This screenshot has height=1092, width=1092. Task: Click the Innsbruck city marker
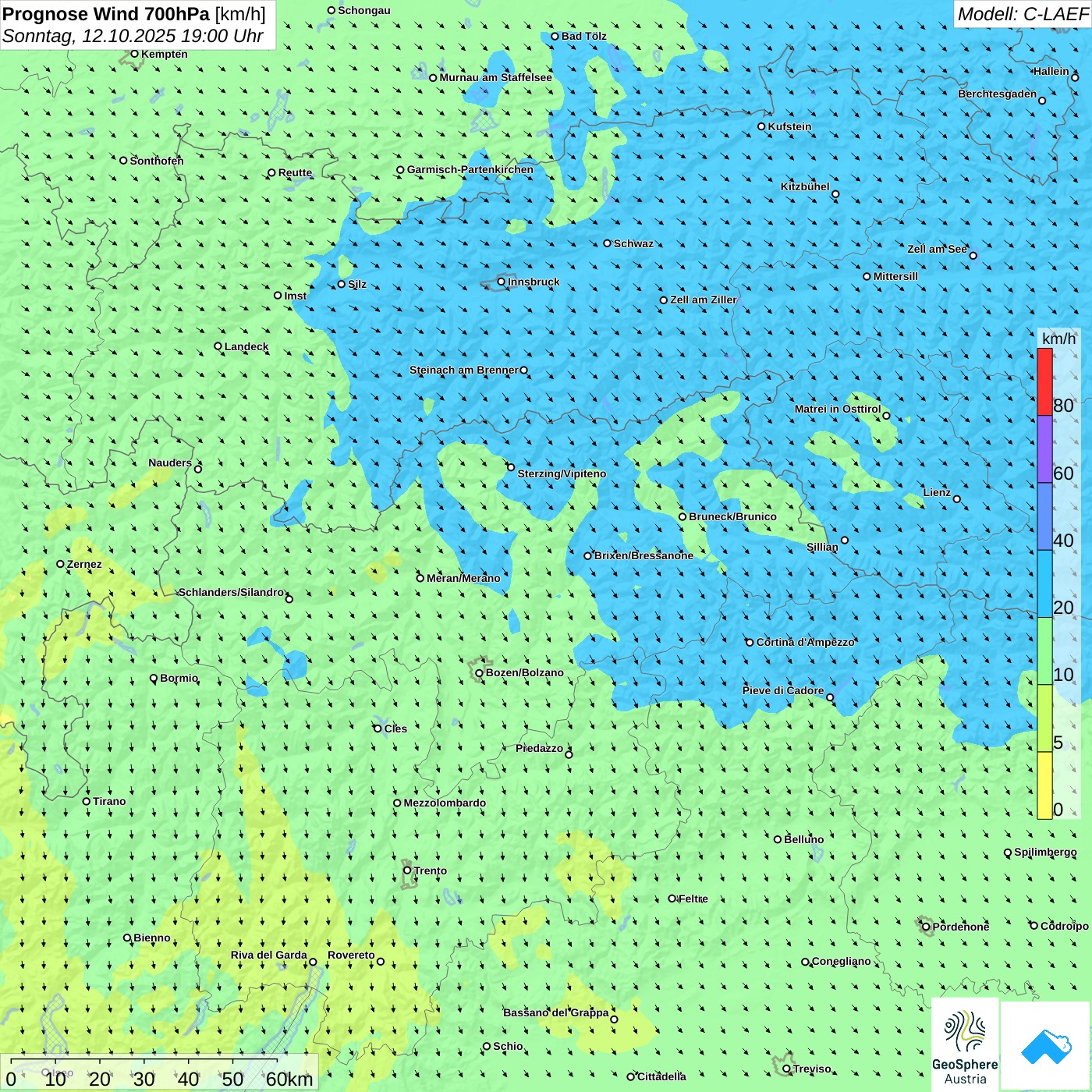[x=502, y=282]
